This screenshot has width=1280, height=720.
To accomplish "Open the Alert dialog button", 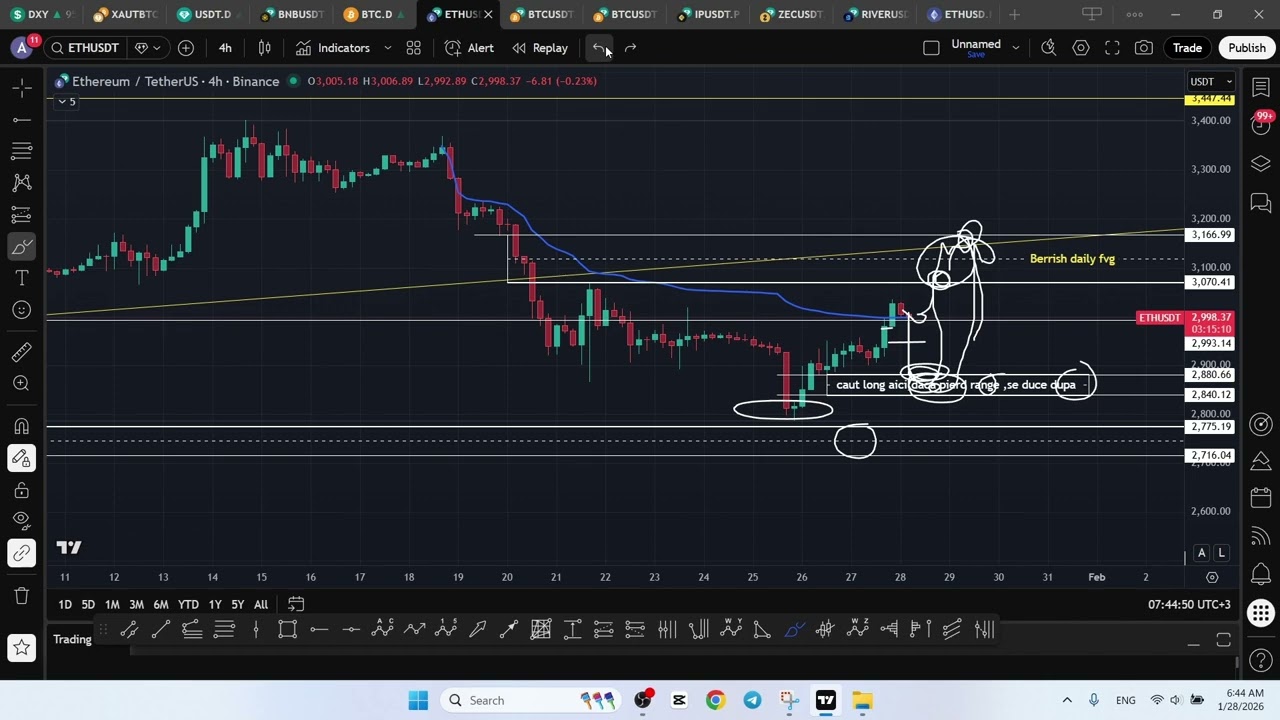I will tap(469, 48).
